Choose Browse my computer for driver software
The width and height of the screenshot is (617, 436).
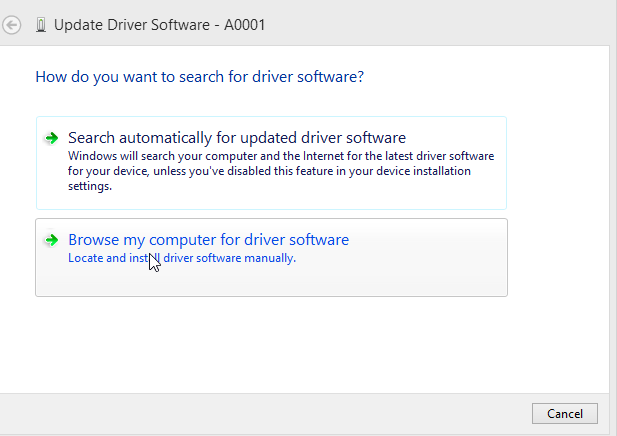(x=271, y=257)
